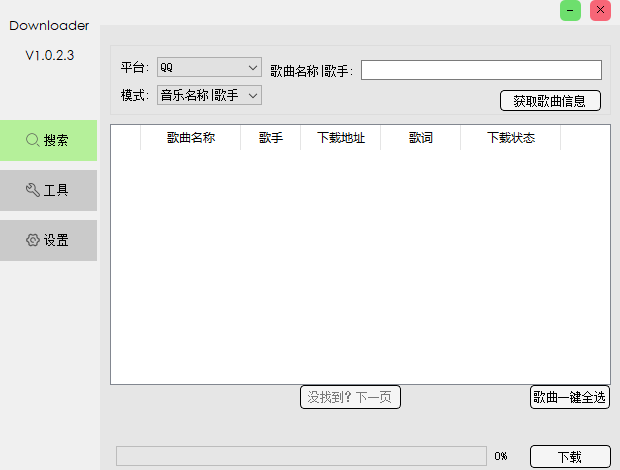Viewport: 620px width, 470px height.
Task: Click the download progress bar
Action: click(x=301, y=456)
